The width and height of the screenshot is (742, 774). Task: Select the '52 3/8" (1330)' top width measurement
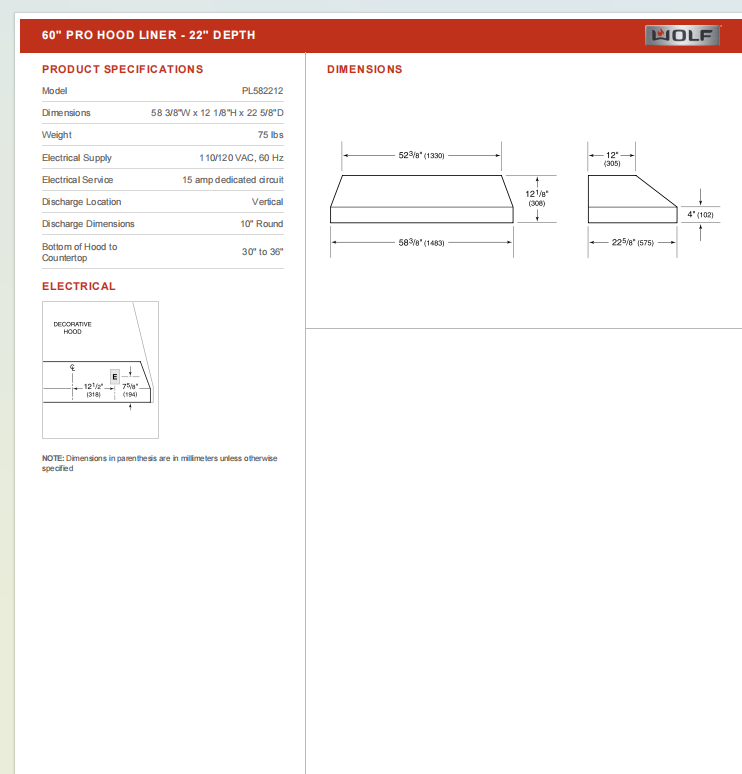click(x=422, y=155)
